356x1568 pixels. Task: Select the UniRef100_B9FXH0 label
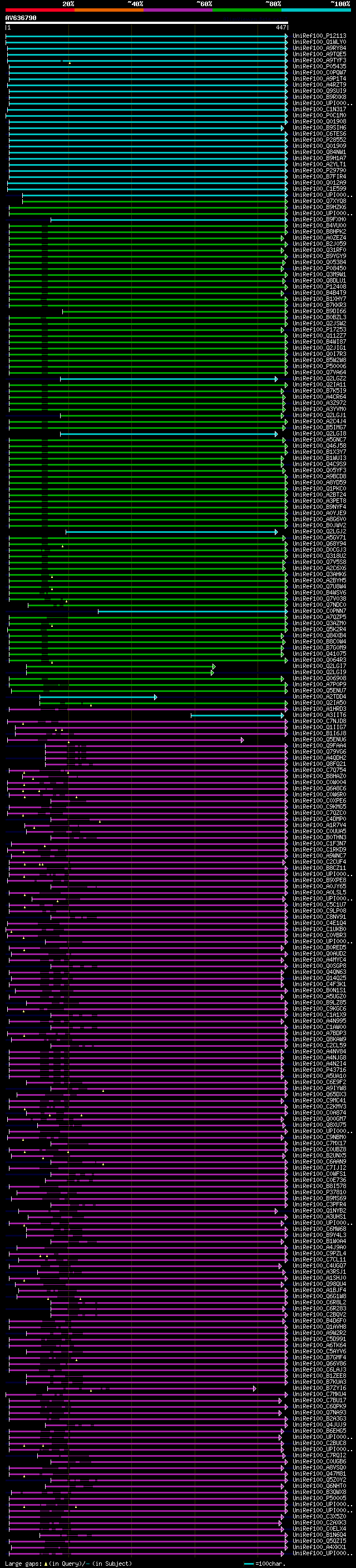click(x=319, y=219)
